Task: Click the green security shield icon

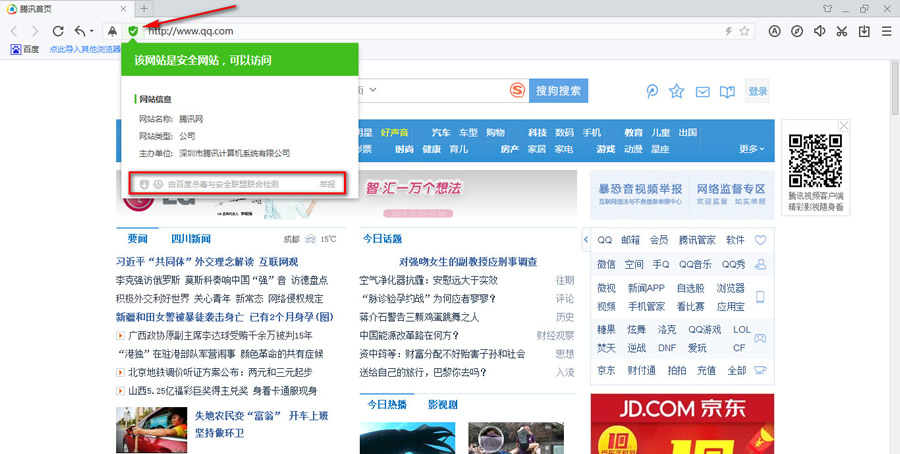Action: pos(133,31)
